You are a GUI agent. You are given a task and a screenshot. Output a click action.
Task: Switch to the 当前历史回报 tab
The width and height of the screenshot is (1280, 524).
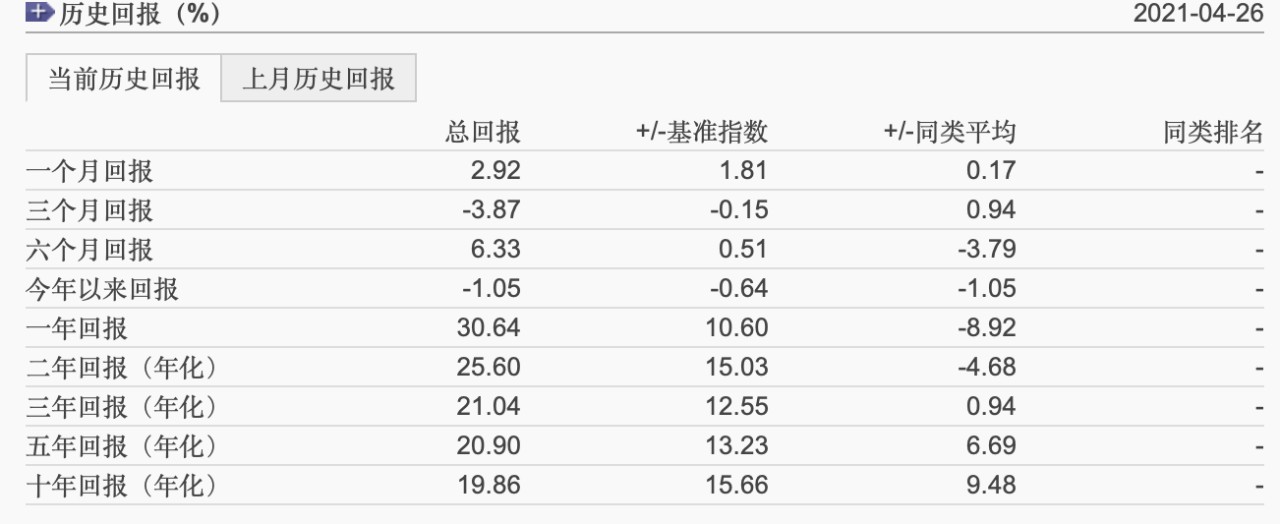(124, 79)
